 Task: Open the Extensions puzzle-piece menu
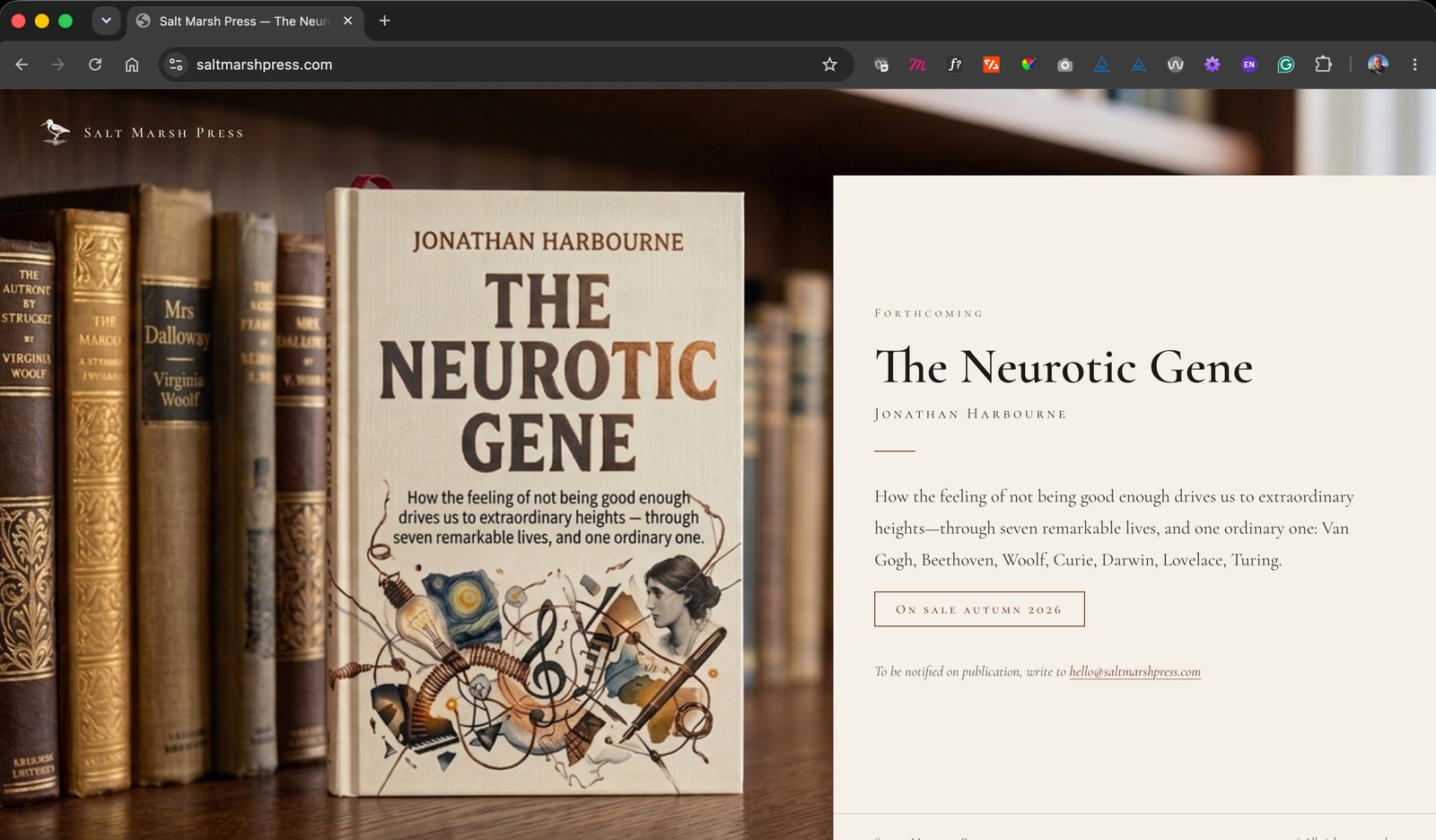coord(1323,65)
